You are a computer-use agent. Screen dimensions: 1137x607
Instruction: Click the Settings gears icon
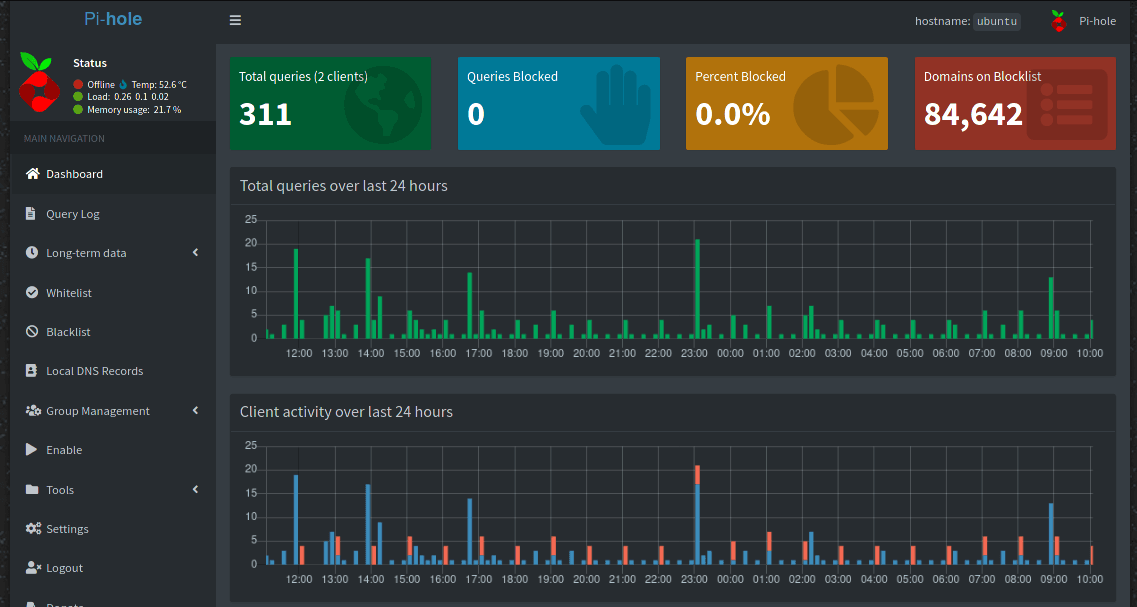[32, 529]
